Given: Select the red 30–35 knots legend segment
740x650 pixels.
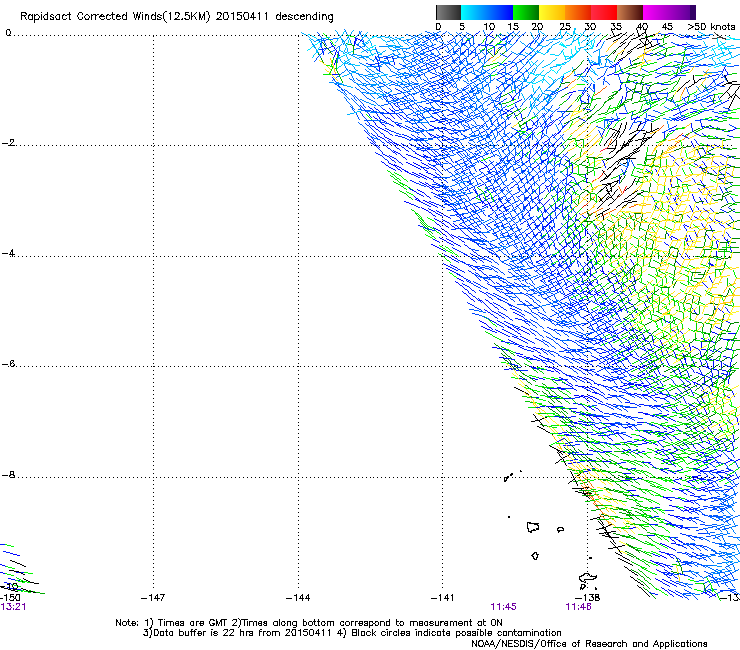Looking at the screenshot, I should tap(604, 12).
